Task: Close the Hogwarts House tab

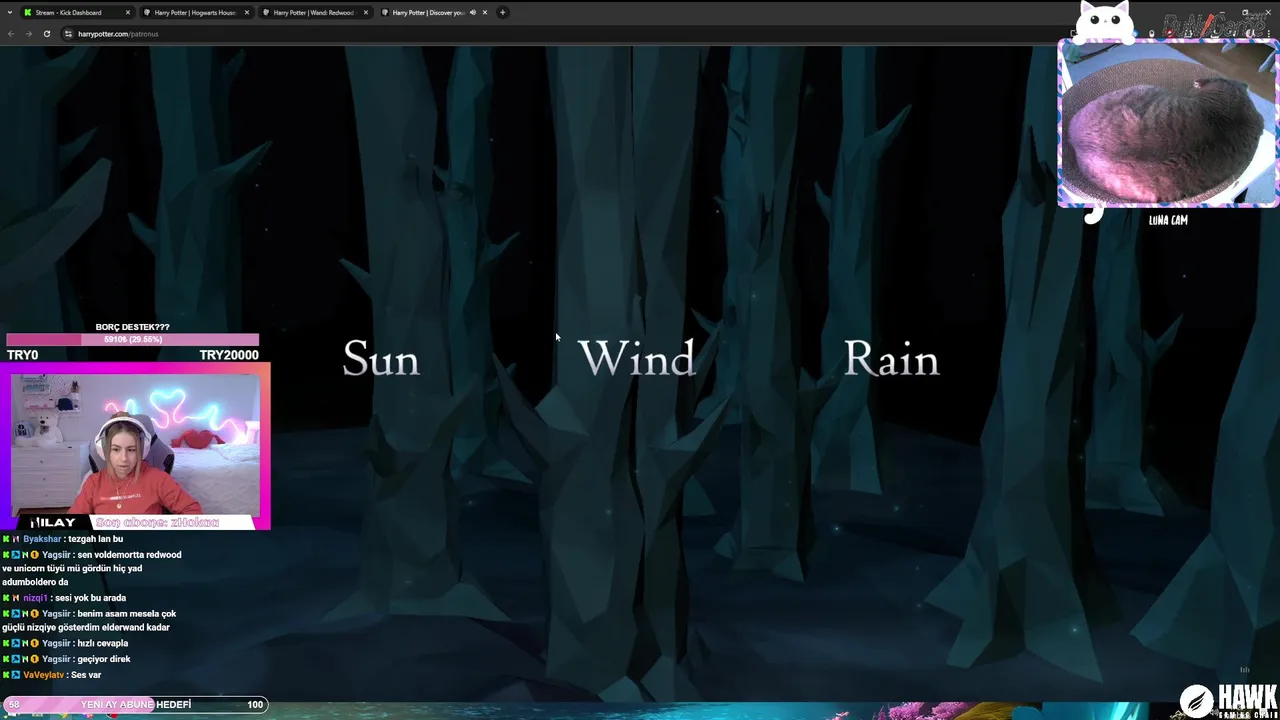Action: (246, 13)
